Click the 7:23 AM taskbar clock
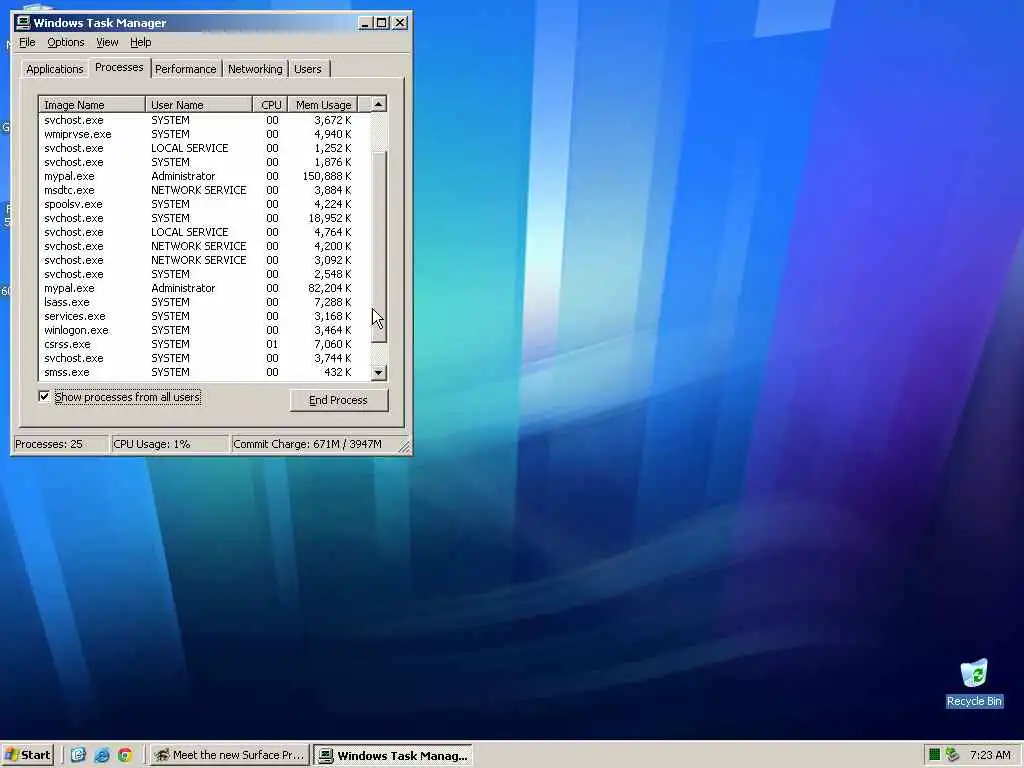1024x768 pixels. [990, 755]
